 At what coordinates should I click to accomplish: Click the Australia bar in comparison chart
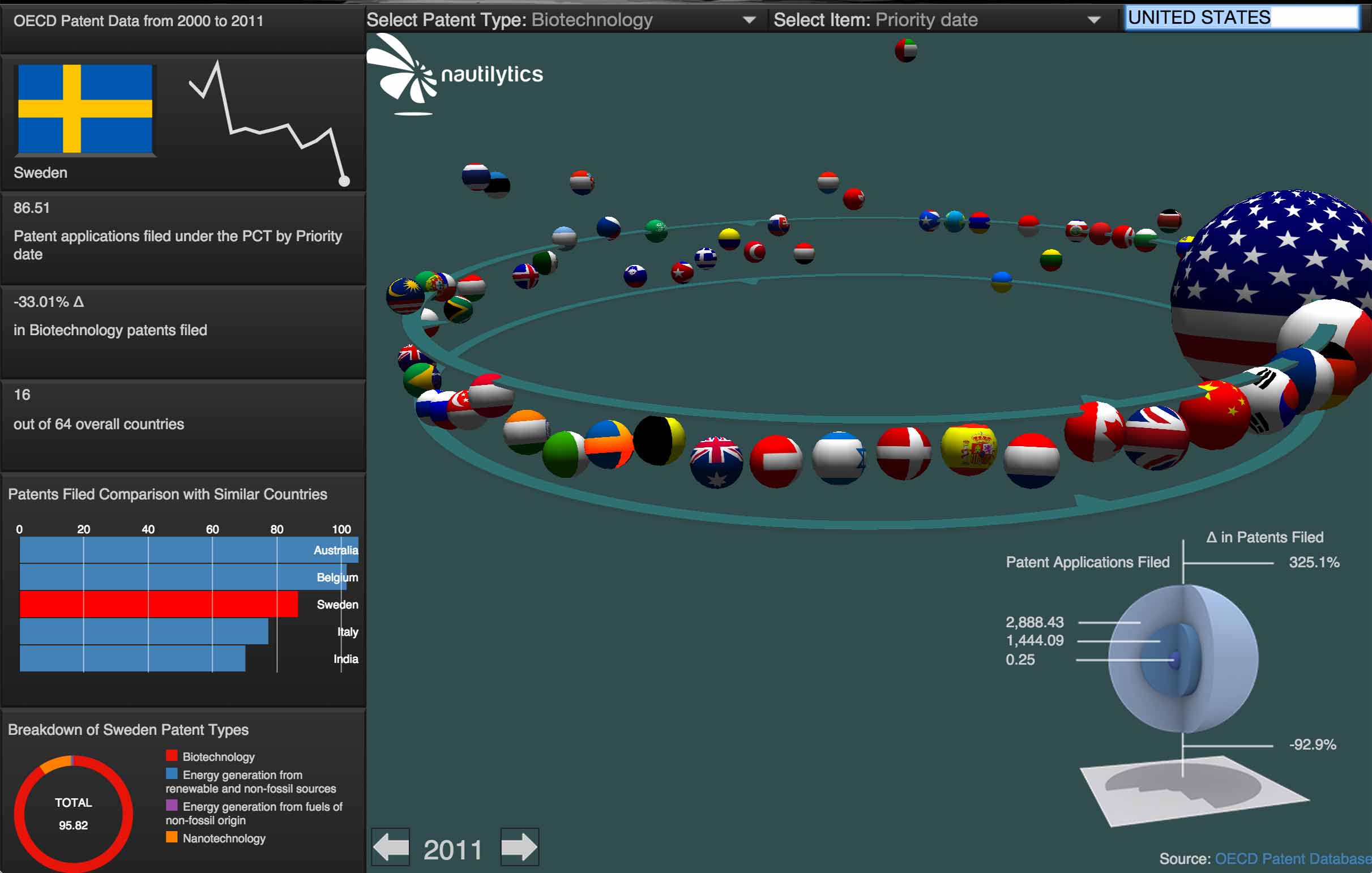[189, 550]
